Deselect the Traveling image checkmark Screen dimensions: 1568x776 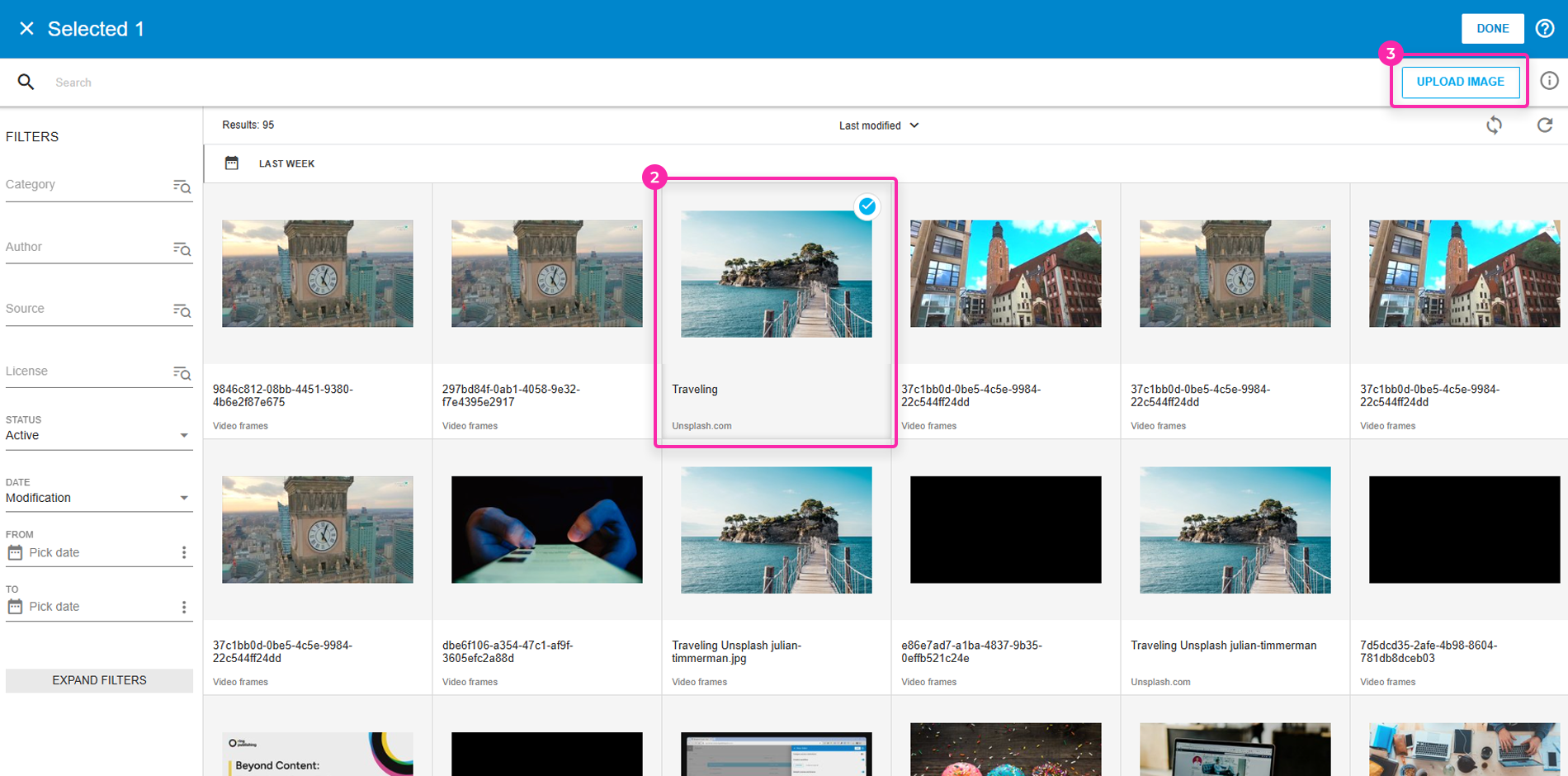tap(867, 206)
